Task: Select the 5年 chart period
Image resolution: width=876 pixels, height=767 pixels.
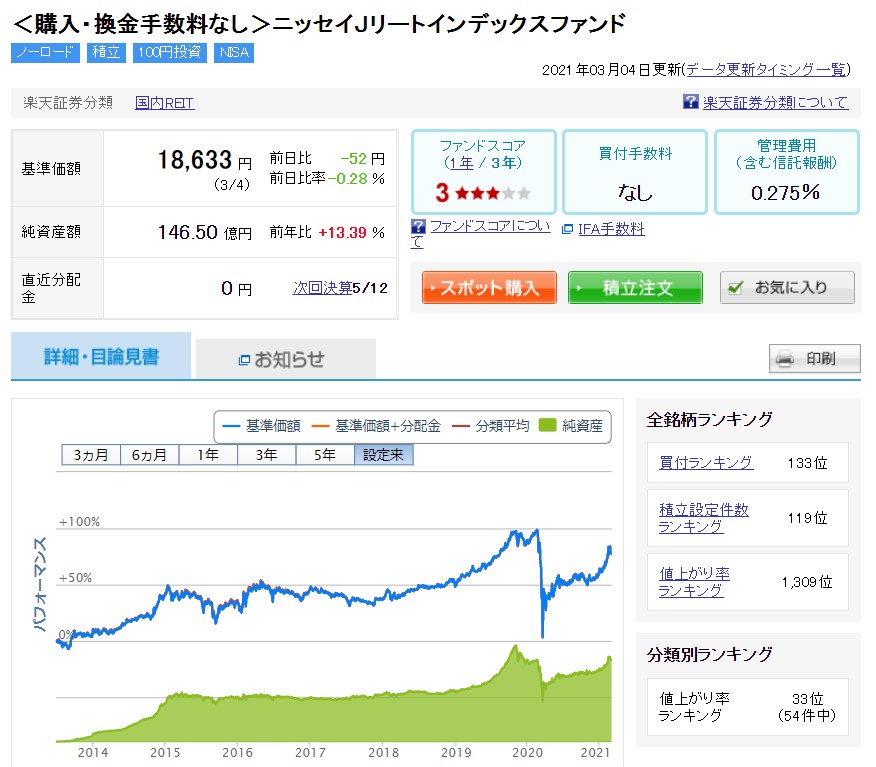Action: [x=325, y=455]
